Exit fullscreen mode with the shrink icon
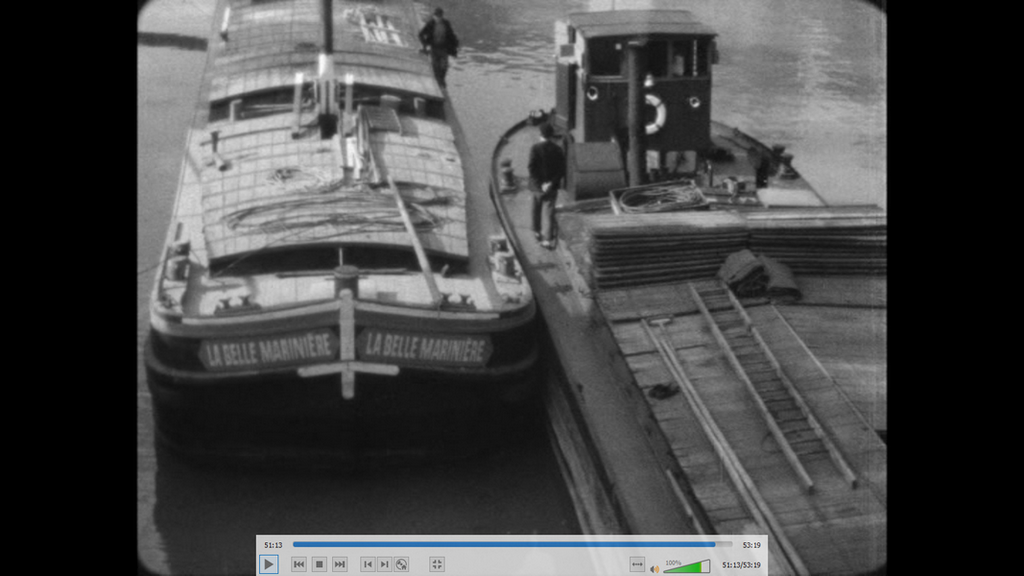1024x576 pixels. click(437, 564)
